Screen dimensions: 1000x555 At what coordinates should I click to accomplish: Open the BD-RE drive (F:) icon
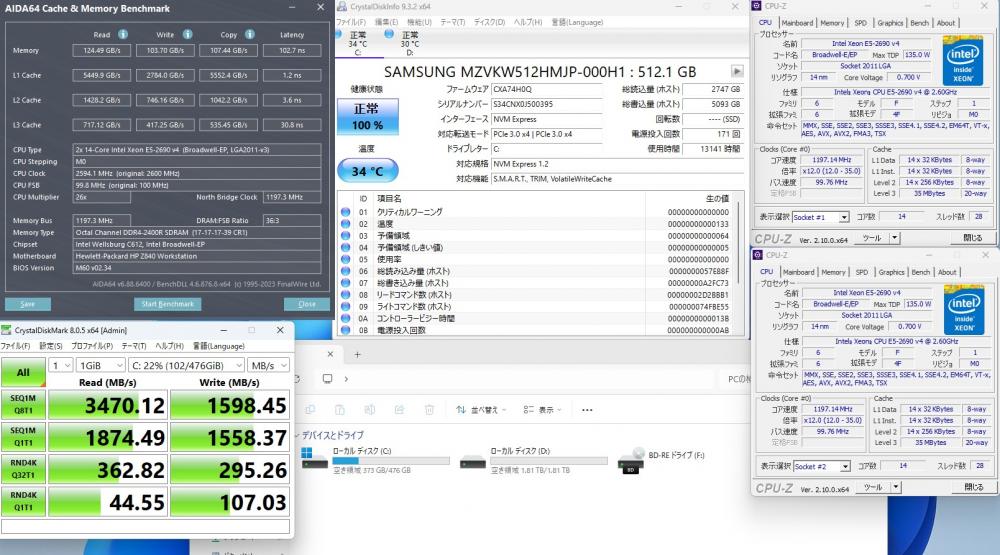631,461
